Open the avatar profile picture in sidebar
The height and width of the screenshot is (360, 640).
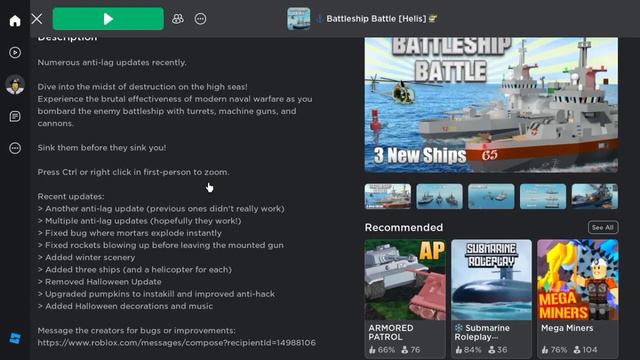[15, 84]
